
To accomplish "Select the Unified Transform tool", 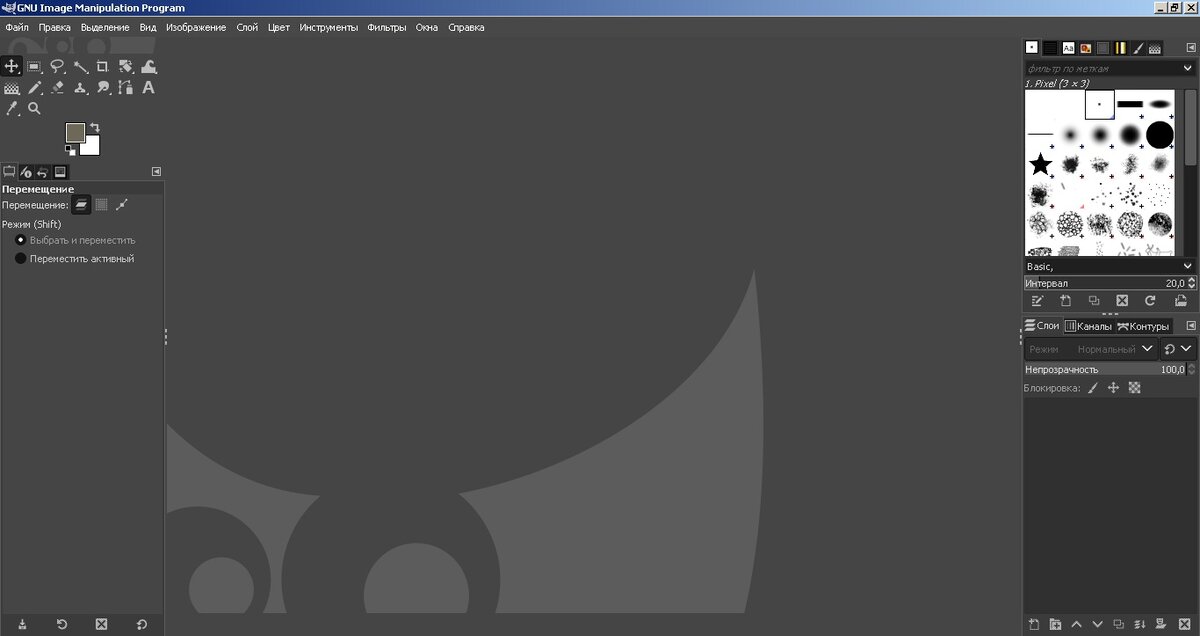I will coord(126,66).
